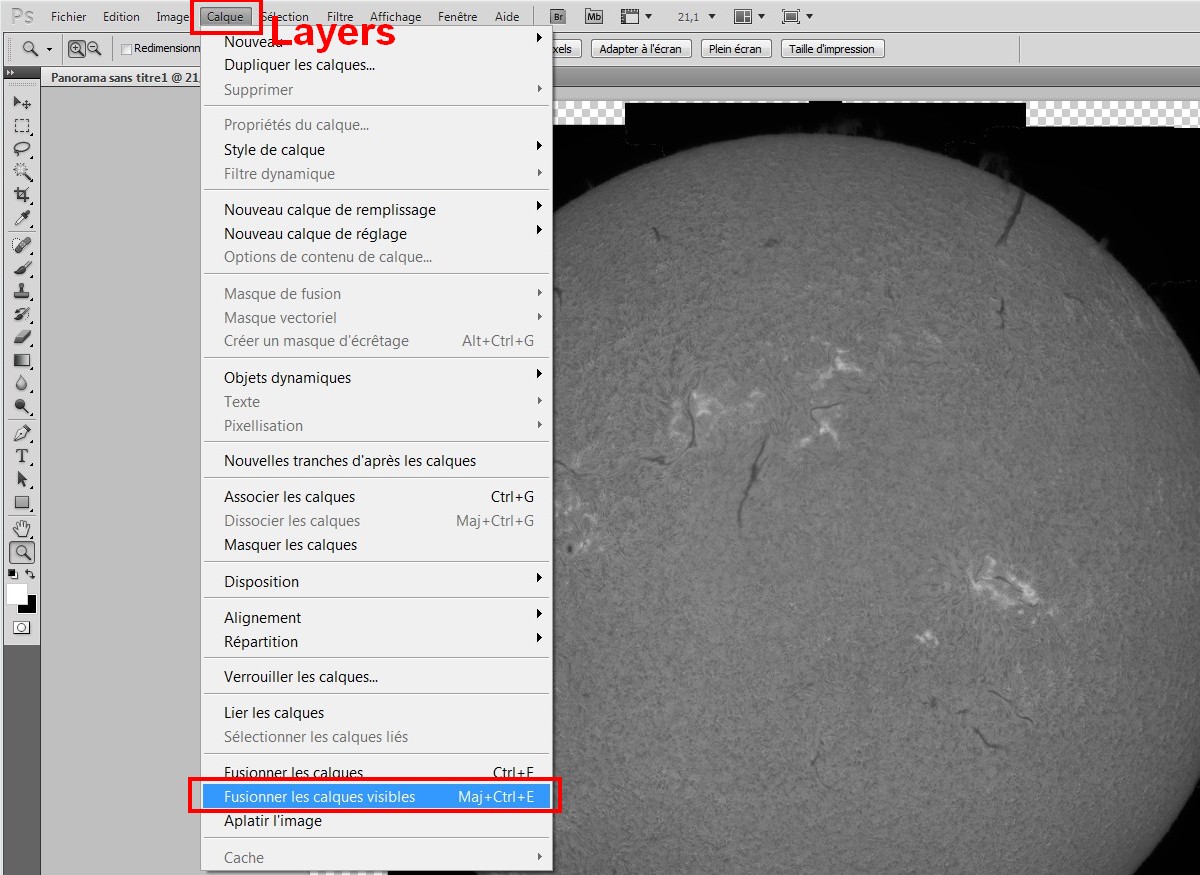Choose Masquer les calques

pyautogui.click(x=376, y=544)
